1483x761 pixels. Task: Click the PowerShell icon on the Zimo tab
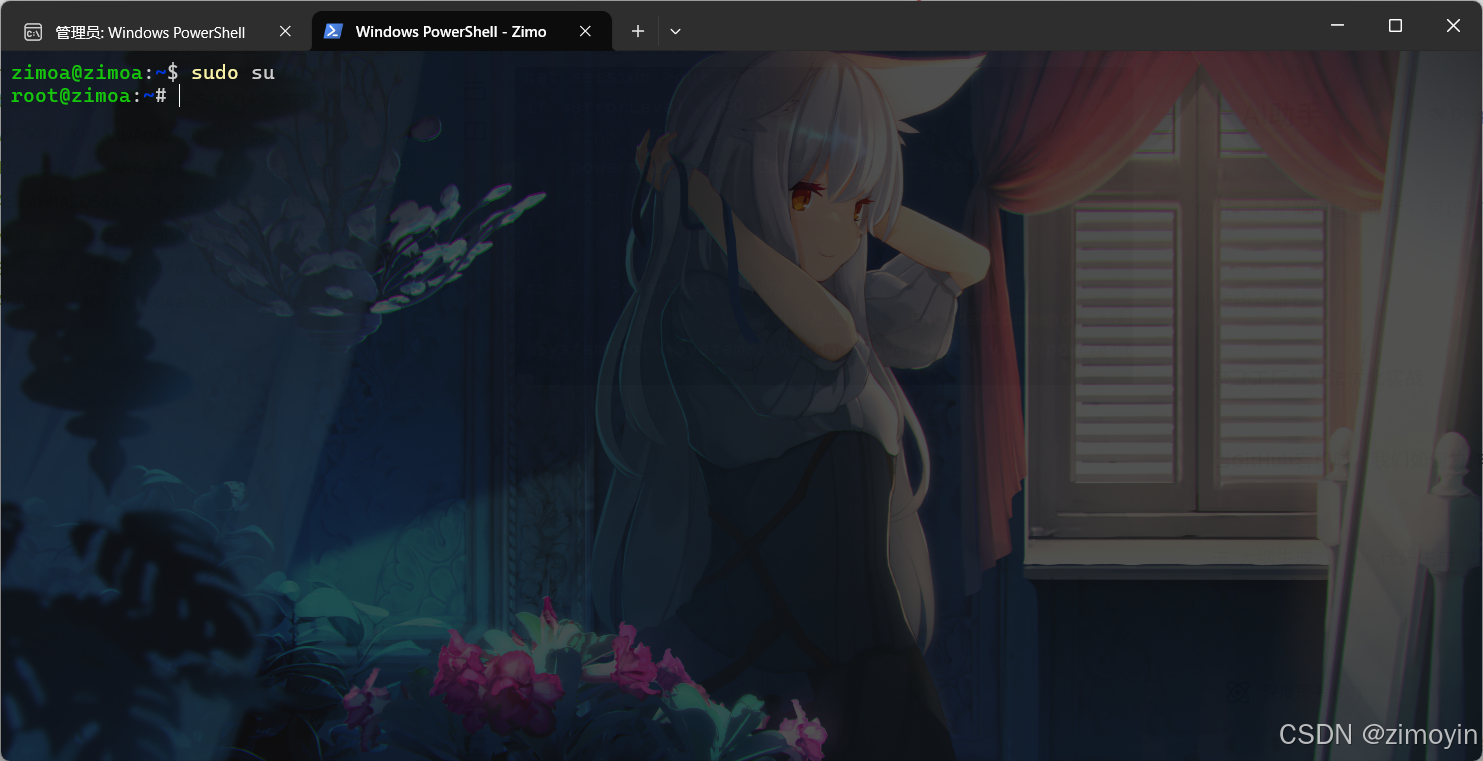click(x=333, y=31)
